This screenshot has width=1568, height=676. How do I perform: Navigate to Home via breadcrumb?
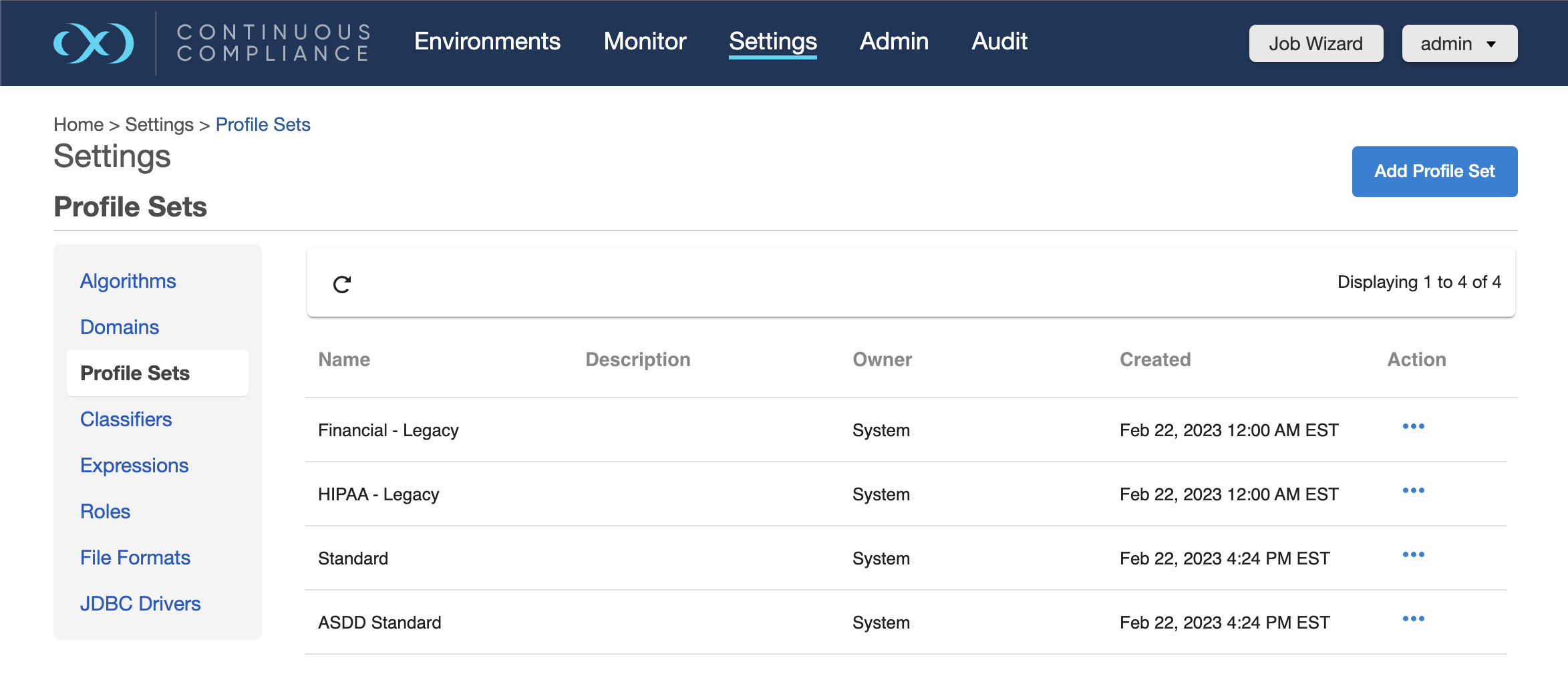click(78, 124)
